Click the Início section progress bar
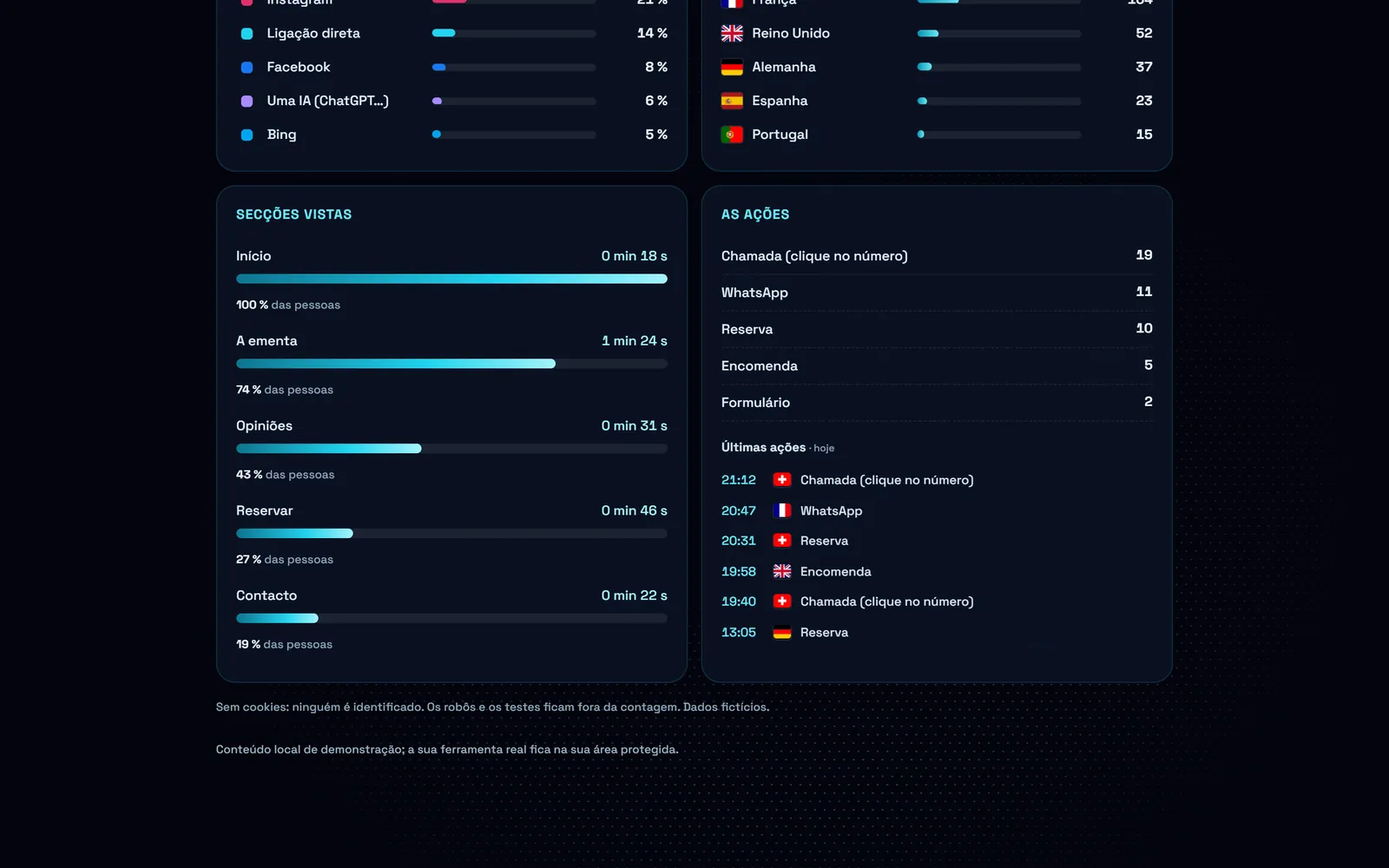Screen dimensions: 1389x868 [x=451, y=279]
